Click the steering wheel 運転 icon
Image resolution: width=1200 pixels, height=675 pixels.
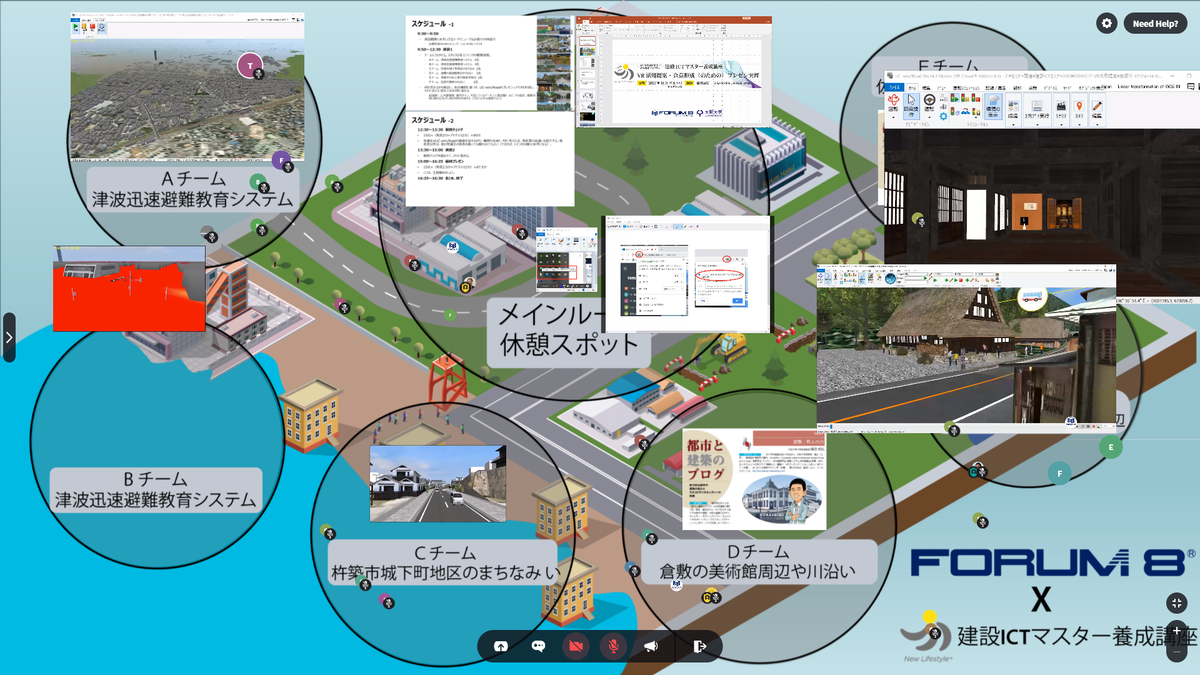point(930,99)
